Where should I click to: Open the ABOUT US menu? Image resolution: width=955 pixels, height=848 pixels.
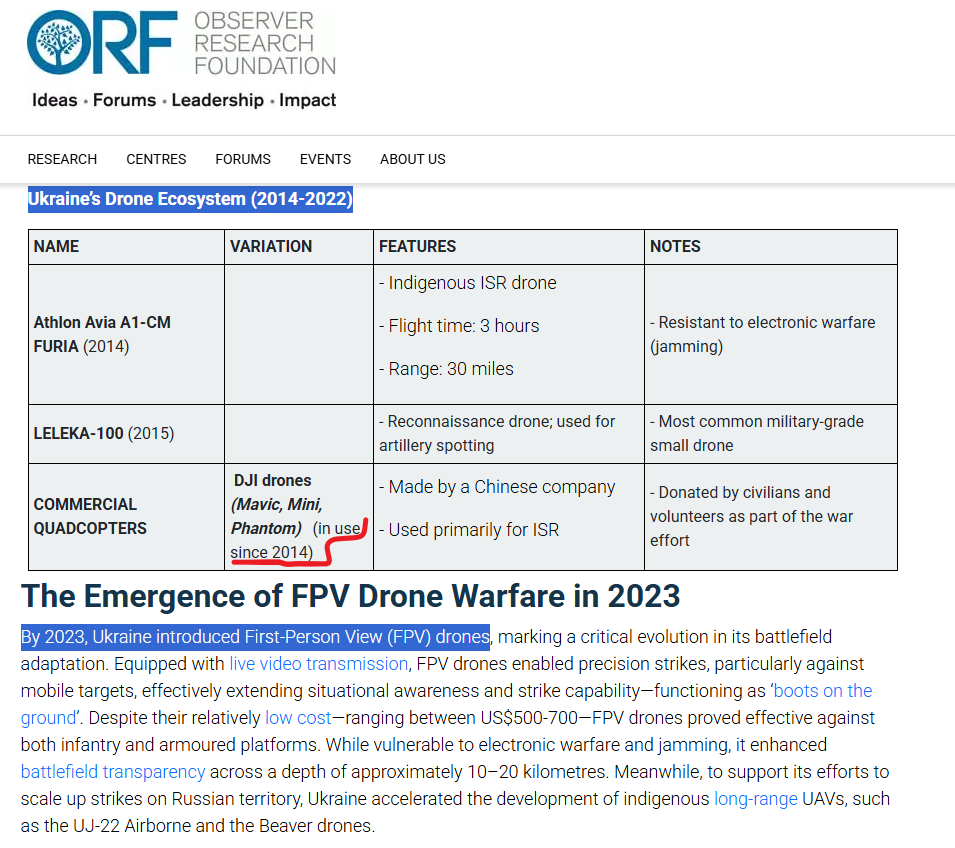[x=413, y=159]
